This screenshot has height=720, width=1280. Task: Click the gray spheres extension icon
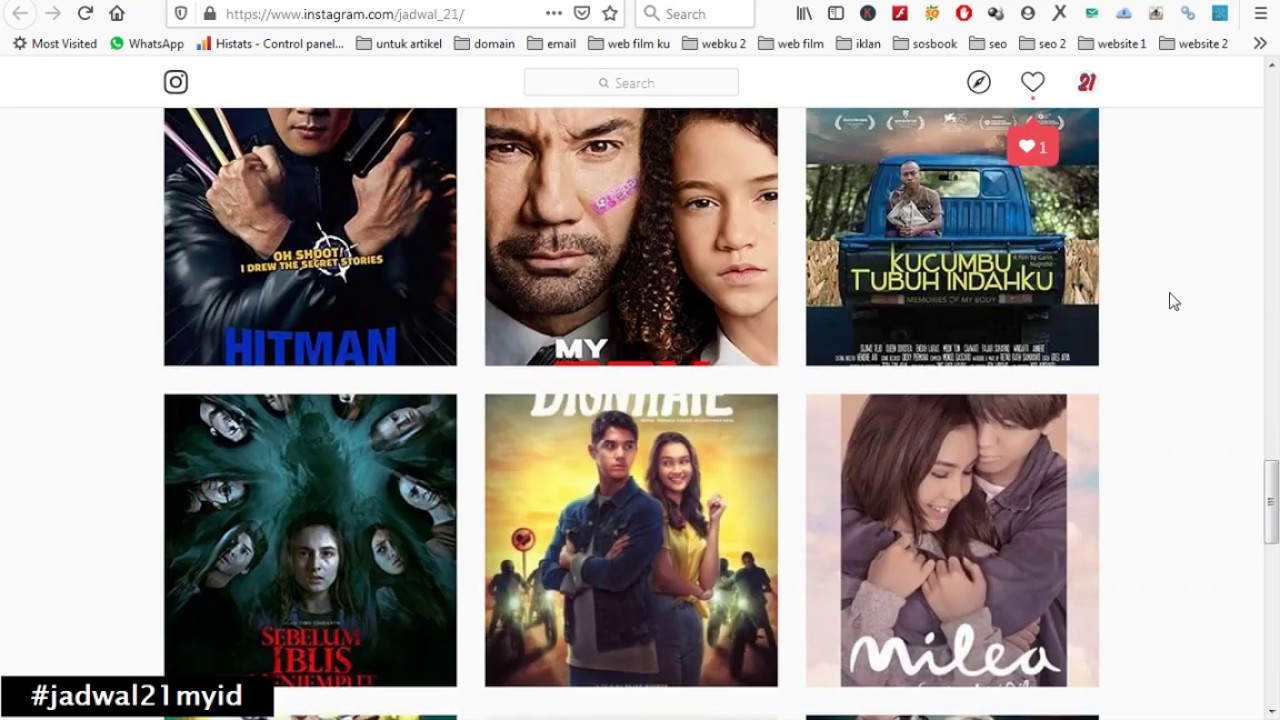(x=996, y=13)
